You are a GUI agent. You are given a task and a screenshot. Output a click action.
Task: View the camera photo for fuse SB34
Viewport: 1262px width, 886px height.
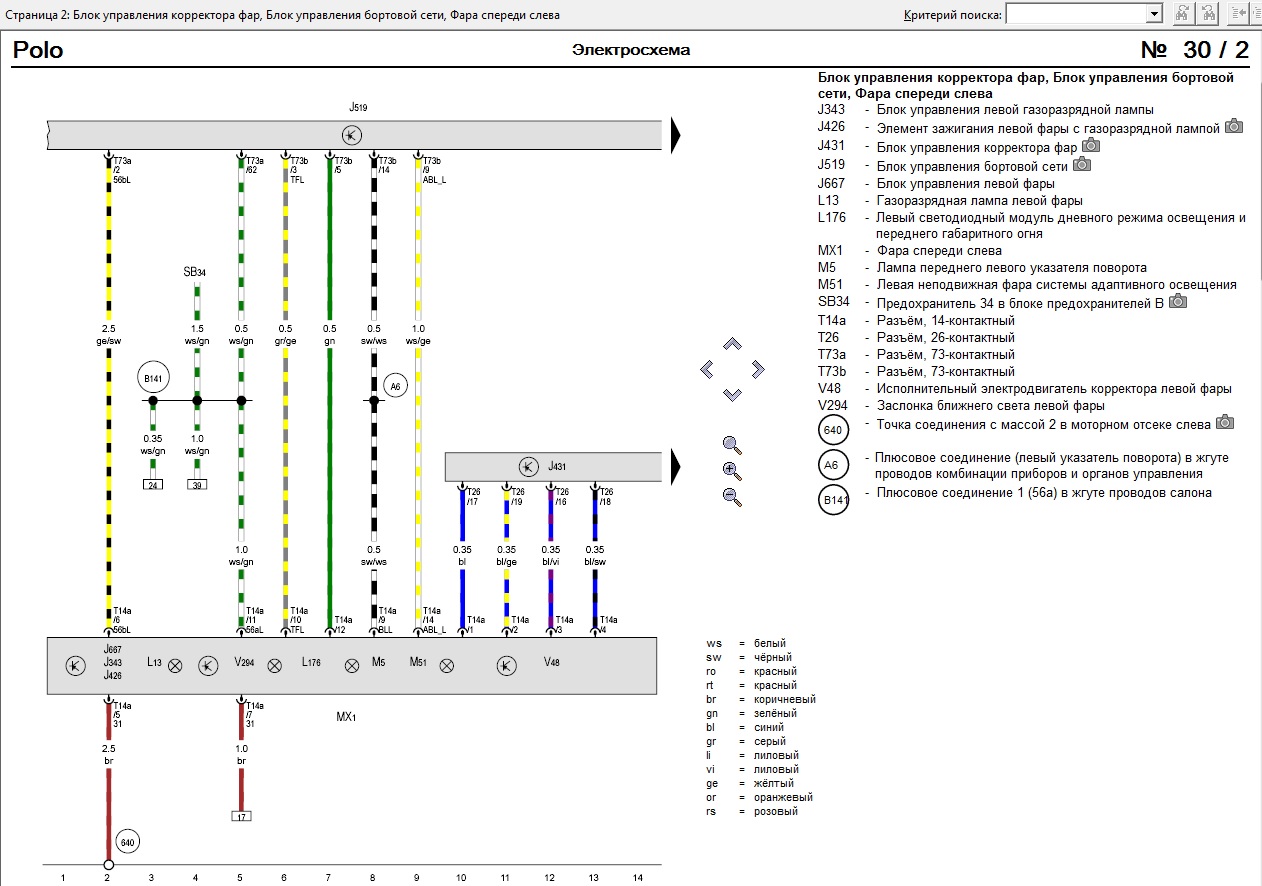1178,301
